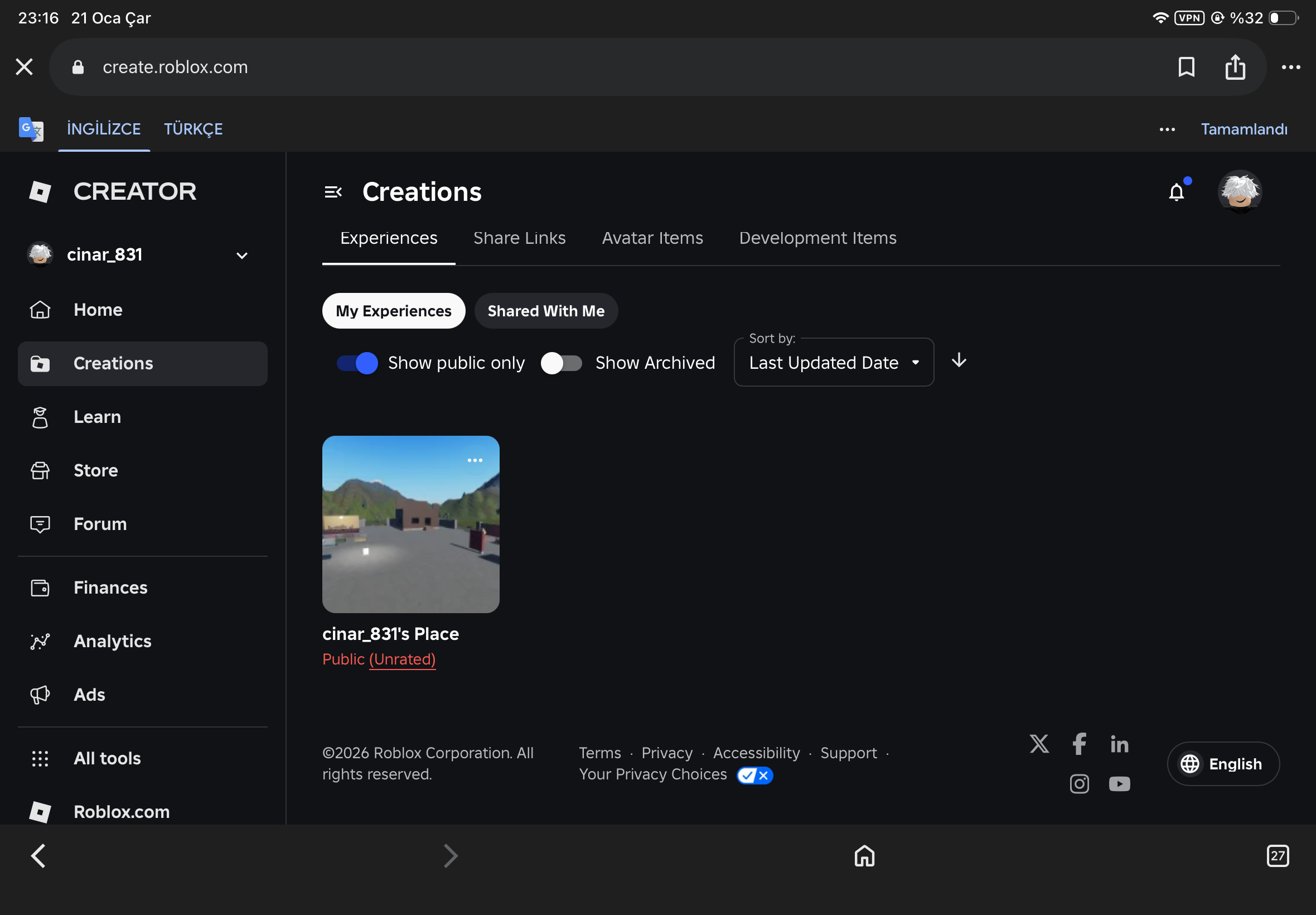Visit Roblox YouTube channel
This screenshot has width=1316, height=915.
(x=1119, y=784)
